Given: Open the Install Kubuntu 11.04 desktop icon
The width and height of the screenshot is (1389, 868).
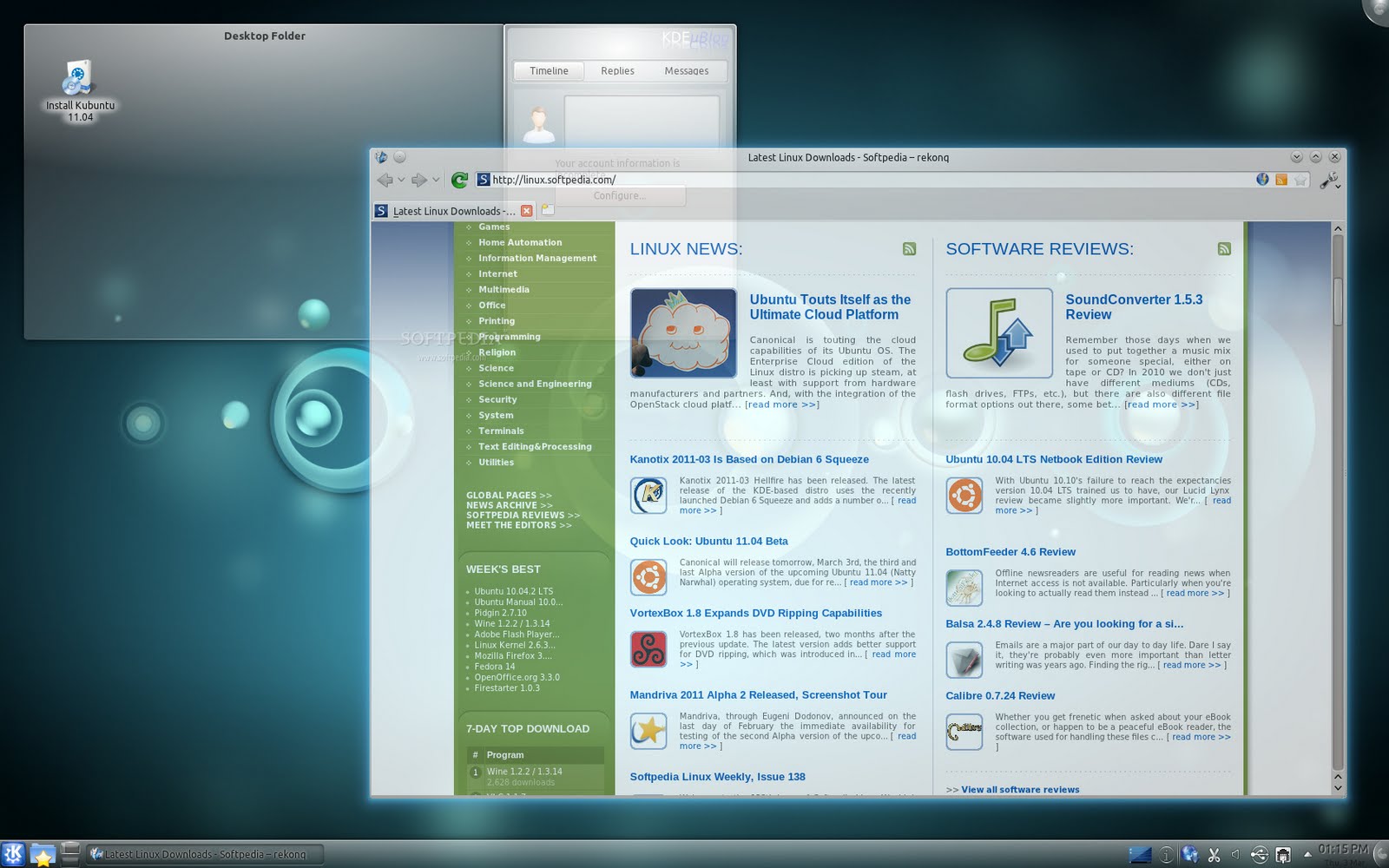Looking at the screenshot, I should coord(79,90).
